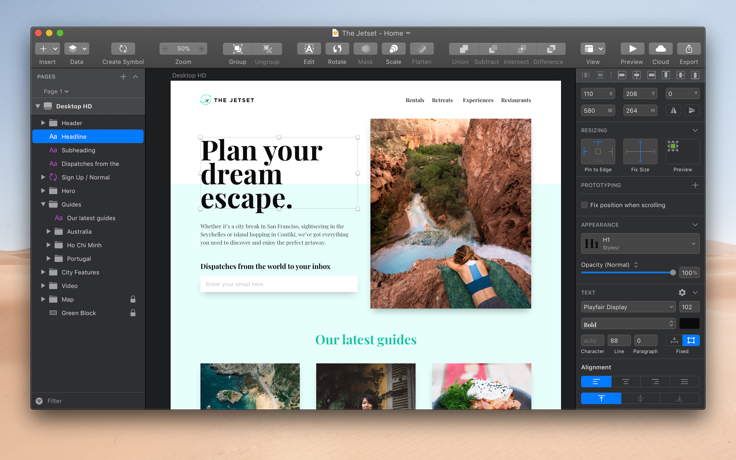Open text settings gear icon
This screenshot has width=736, height=460.
pyautogui.click(x=682, y=292)
